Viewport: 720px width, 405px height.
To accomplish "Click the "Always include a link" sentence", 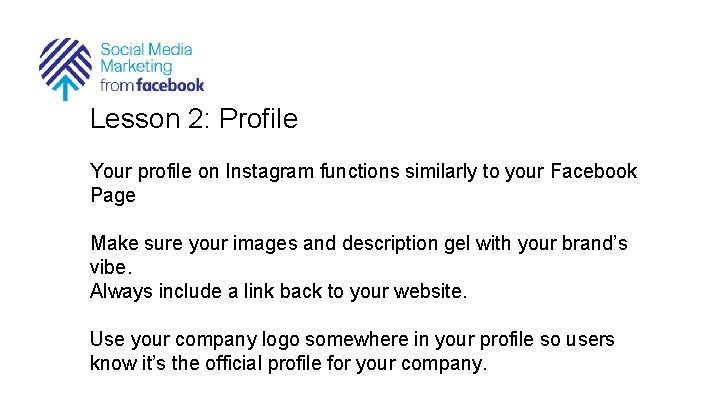I will coord(278,291).
